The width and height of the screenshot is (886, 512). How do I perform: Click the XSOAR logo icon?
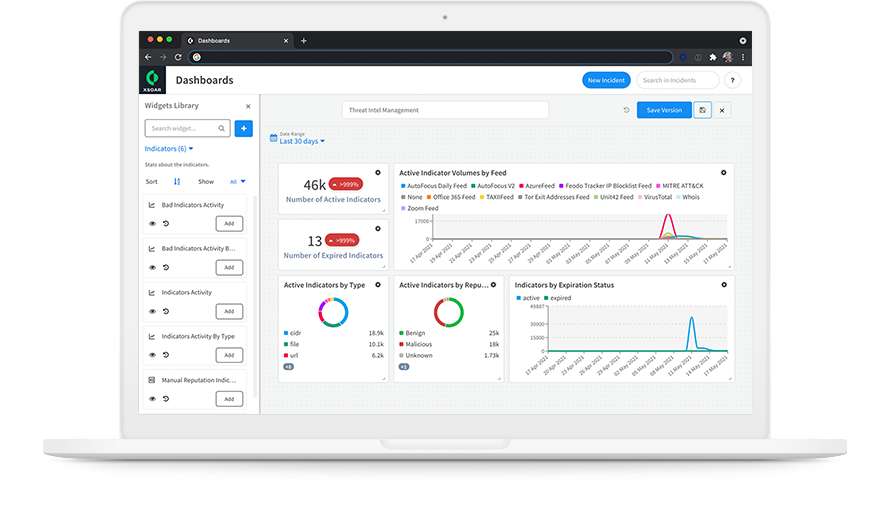pos(153,80)
